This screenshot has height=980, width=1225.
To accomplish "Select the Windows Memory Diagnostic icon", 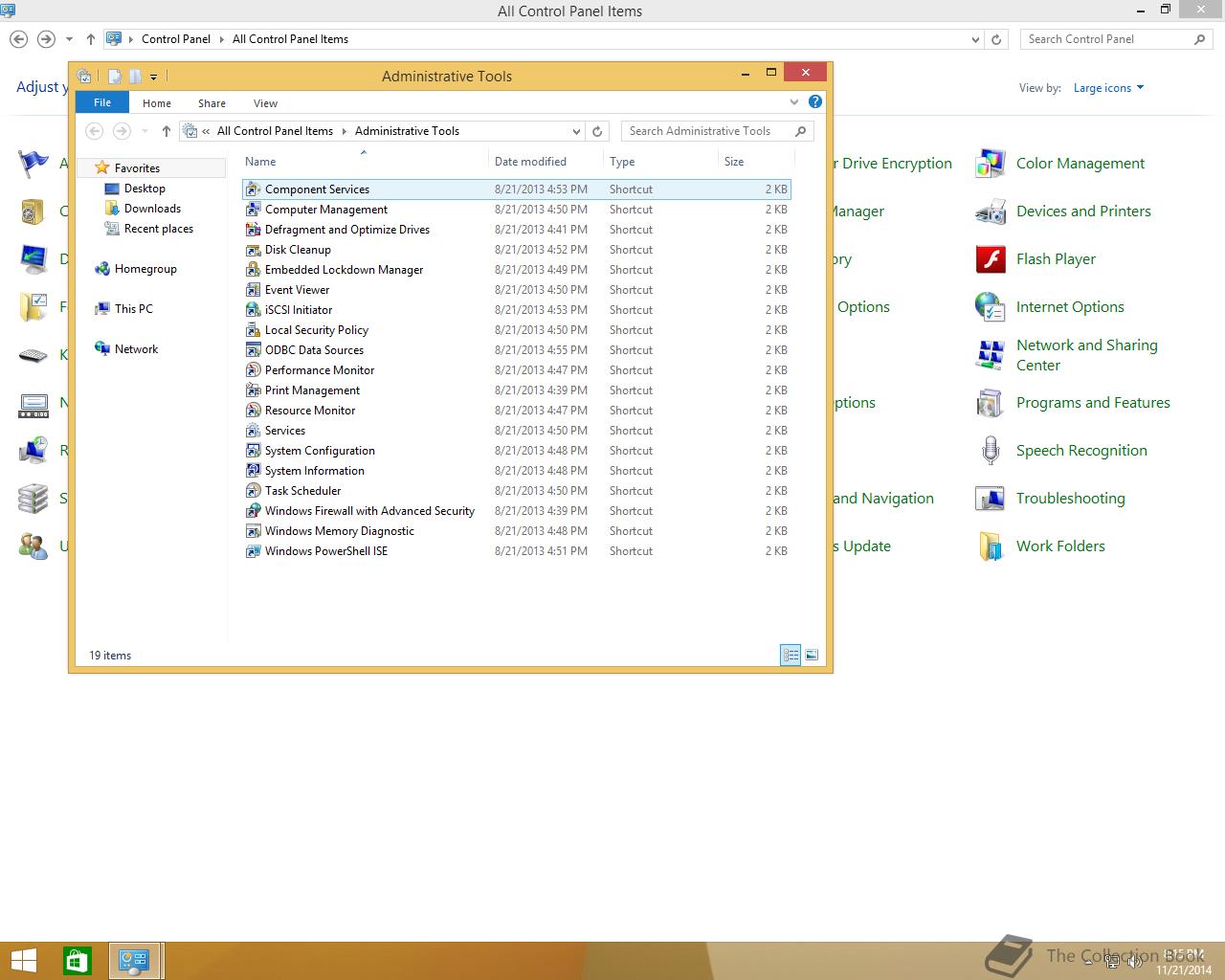I will [253, 531].
